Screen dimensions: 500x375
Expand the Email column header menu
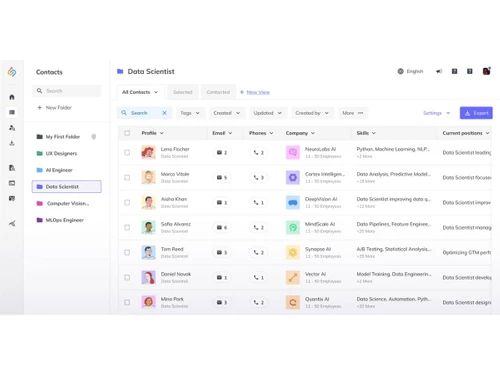[230, 133]
